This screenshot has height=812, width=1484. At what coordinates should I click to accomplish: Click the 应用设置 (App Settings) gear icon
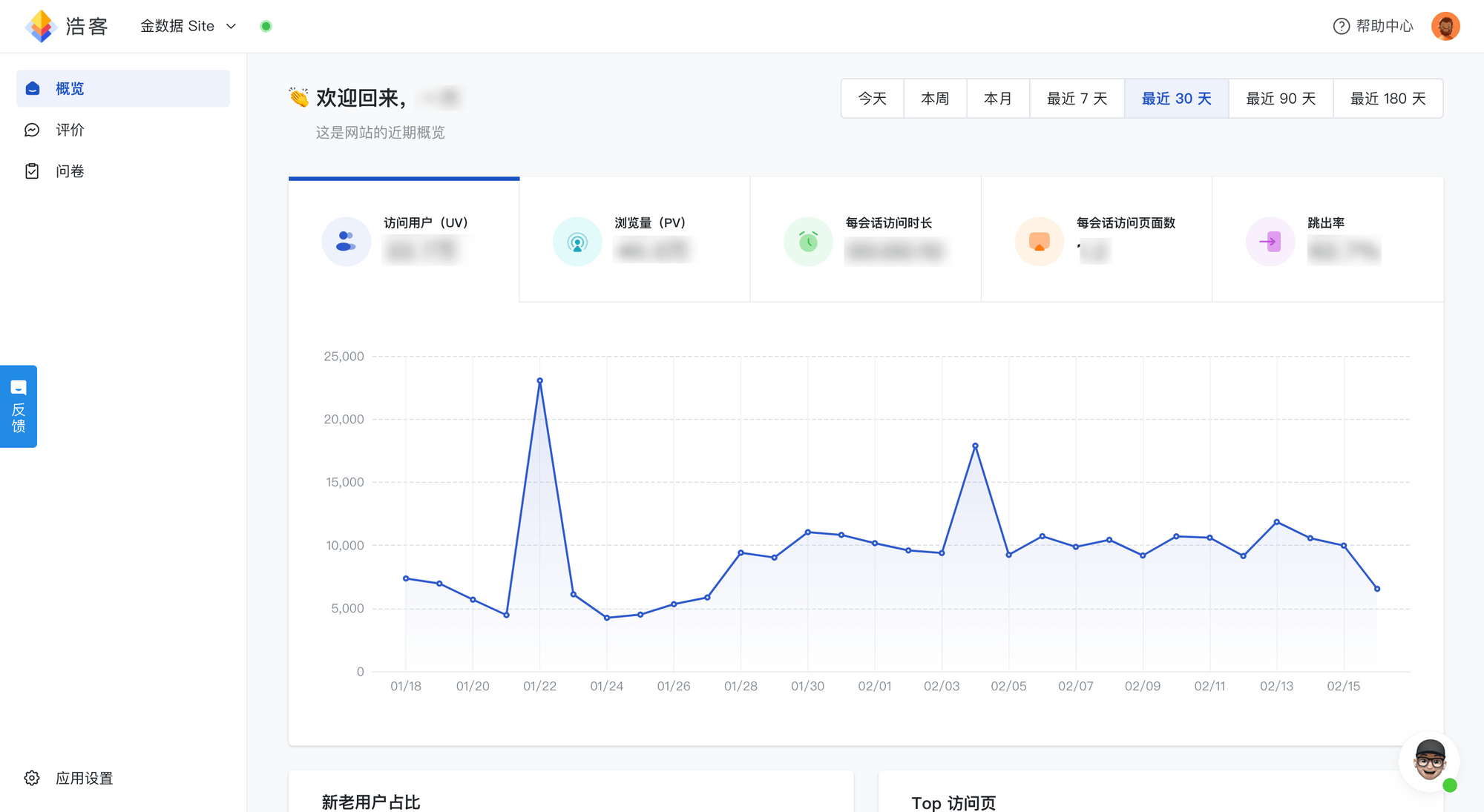point(31,779)
